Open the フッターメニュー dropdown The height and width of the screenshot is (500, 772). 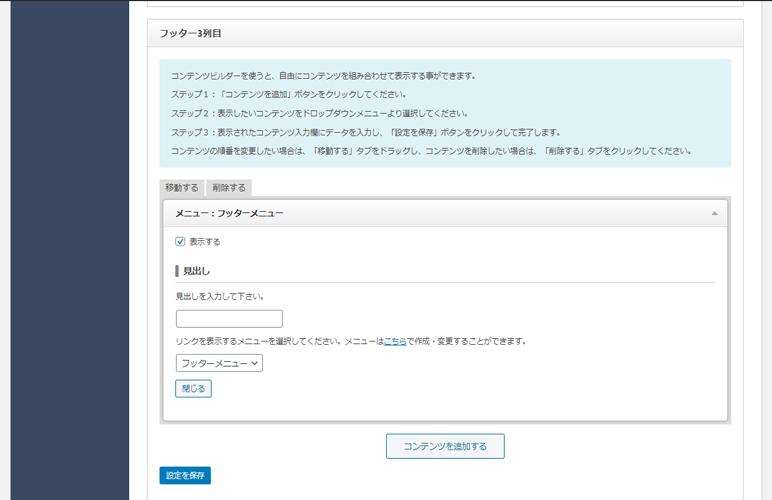coord(219,363)
